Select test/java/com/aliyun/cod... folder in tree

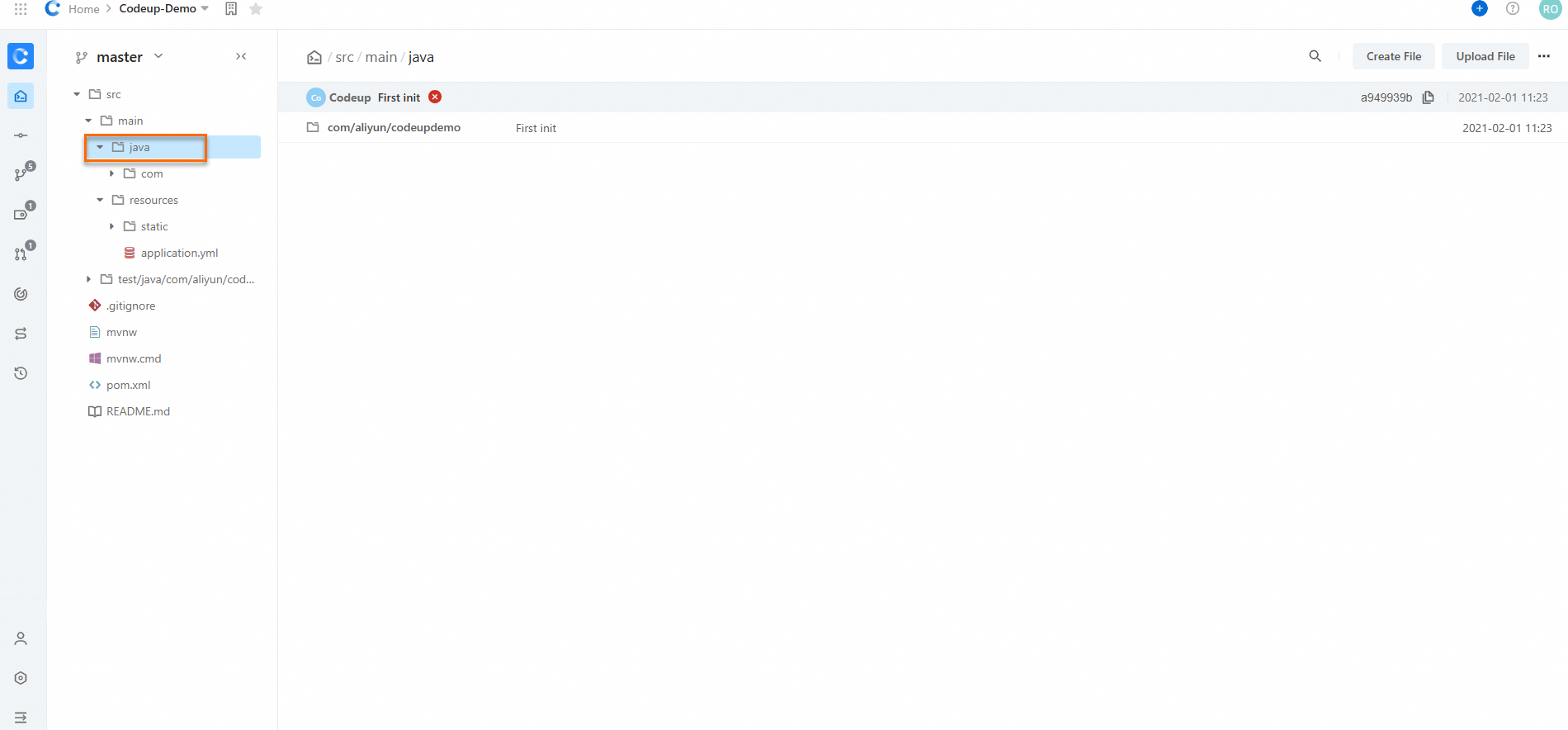pyautogui.click(x=186, y=279)
